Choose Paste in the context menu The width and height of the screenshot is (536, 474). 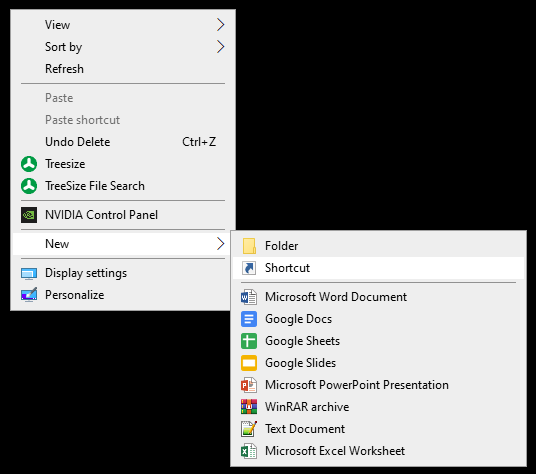(123, 98)
